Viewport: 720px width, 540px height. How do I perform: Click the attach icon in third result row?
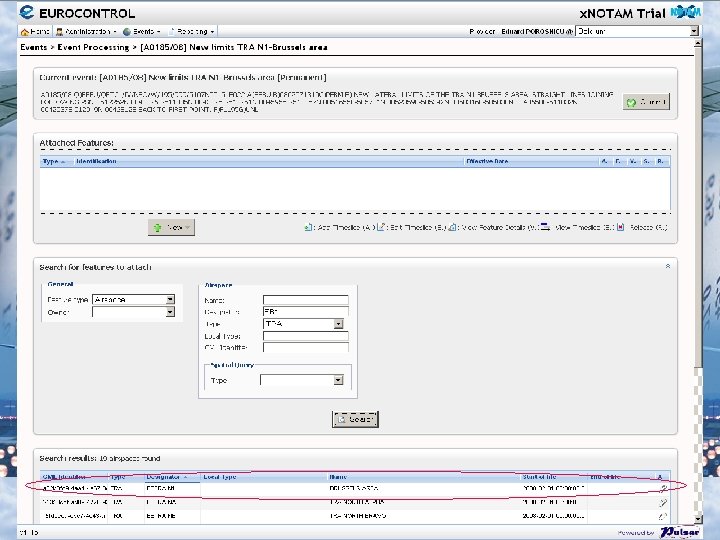pyautogui.click(x=663, y=516)
